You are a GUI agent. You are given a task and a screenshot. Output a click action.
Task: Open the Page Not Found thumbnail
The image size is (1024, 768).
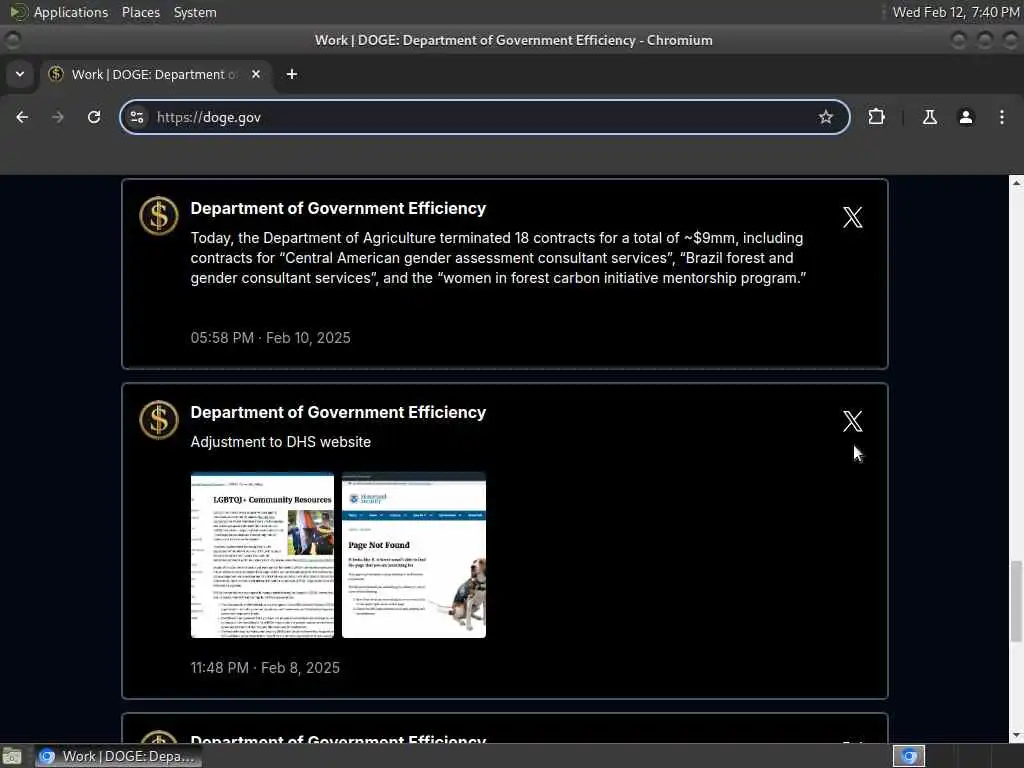click(x=414, y=555)
